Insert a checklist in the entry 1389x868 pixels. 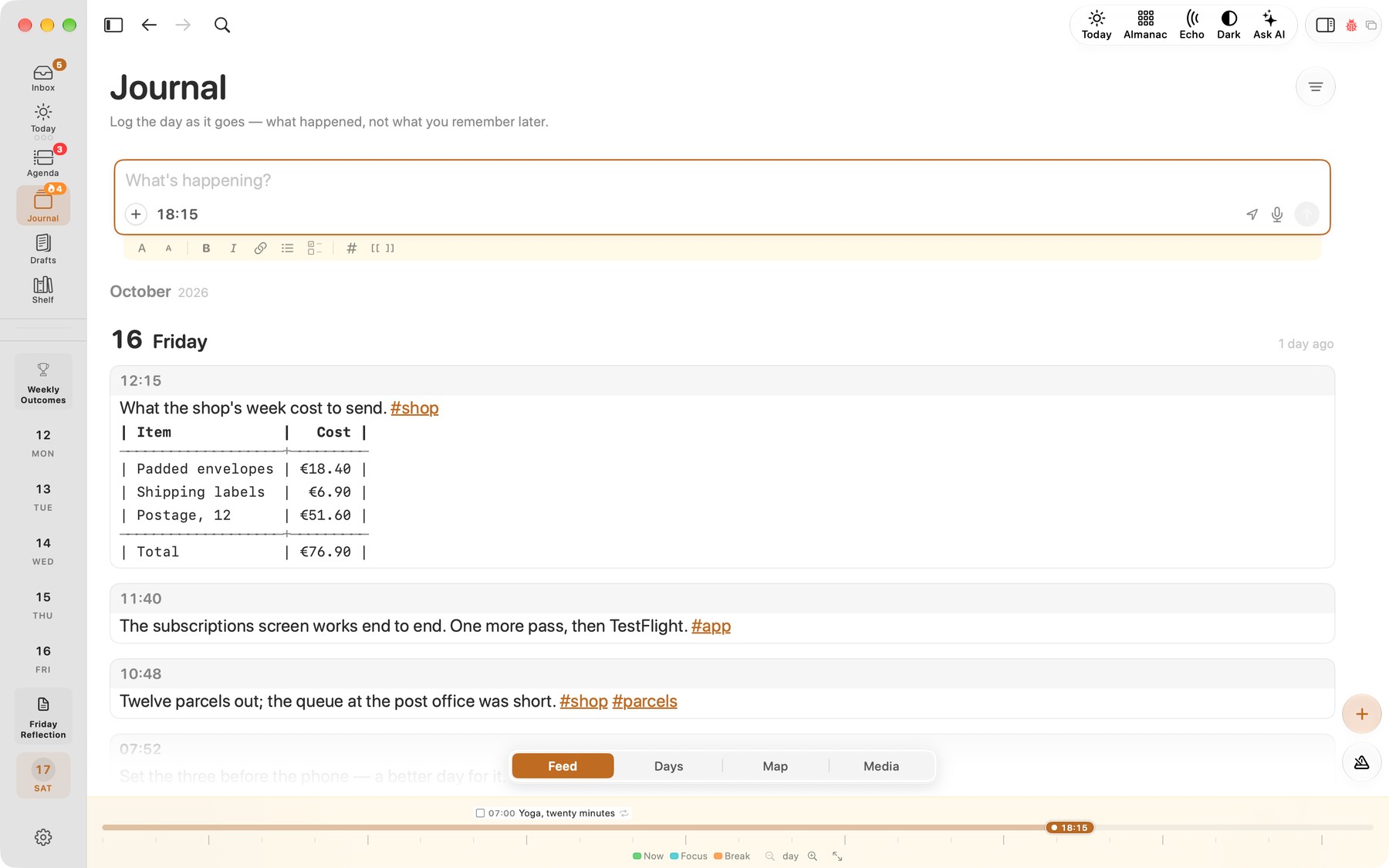(x=314, y=248)
